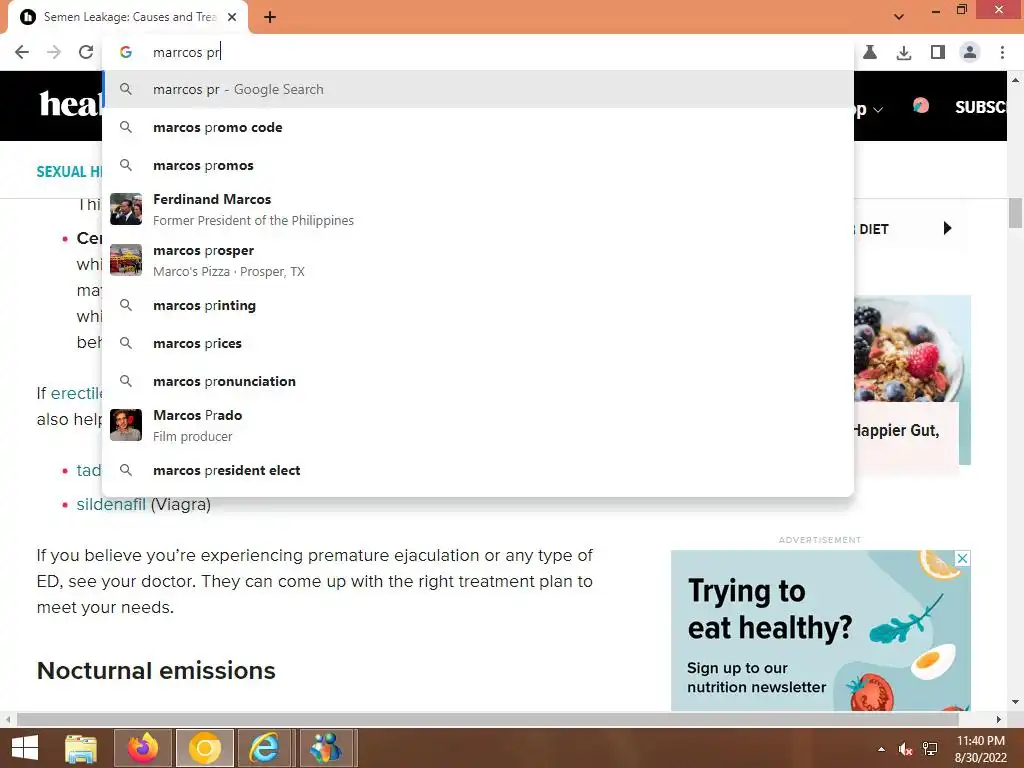Open SEXUAL HEALTH category link

click(x=70, y=172)
